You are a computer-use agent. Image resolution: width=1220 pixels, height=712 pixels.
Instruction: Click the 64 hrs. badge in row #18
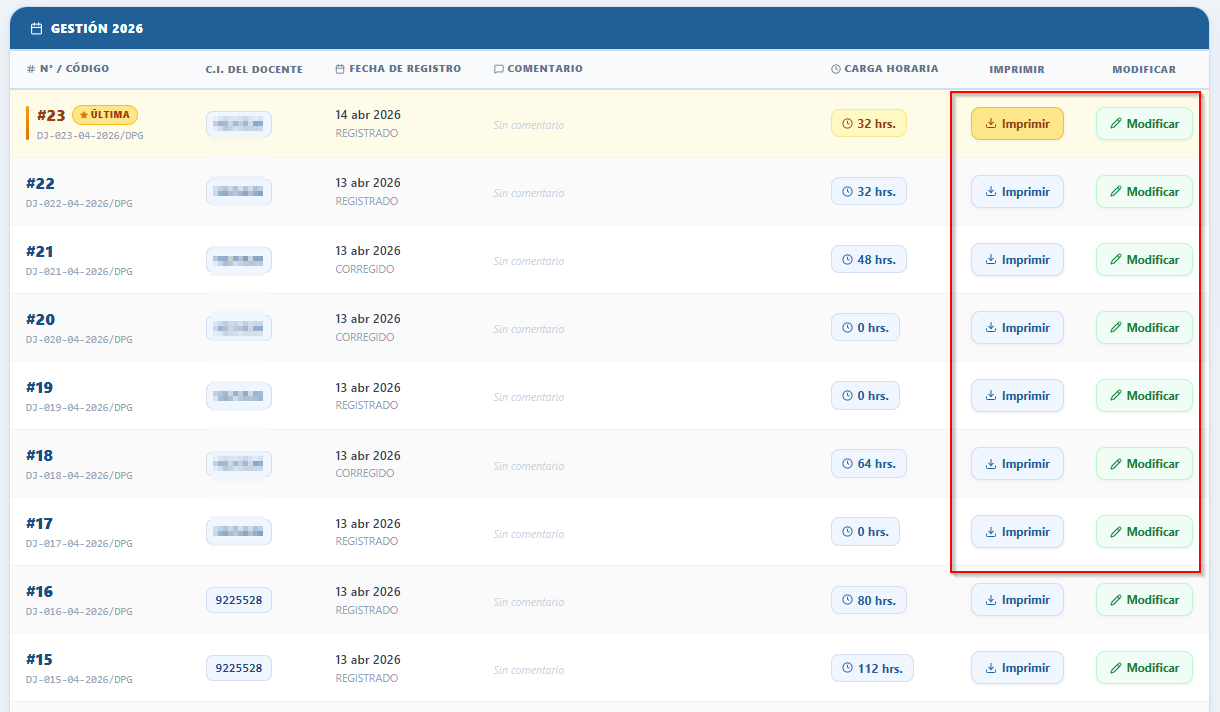click(x=868, y=464)
